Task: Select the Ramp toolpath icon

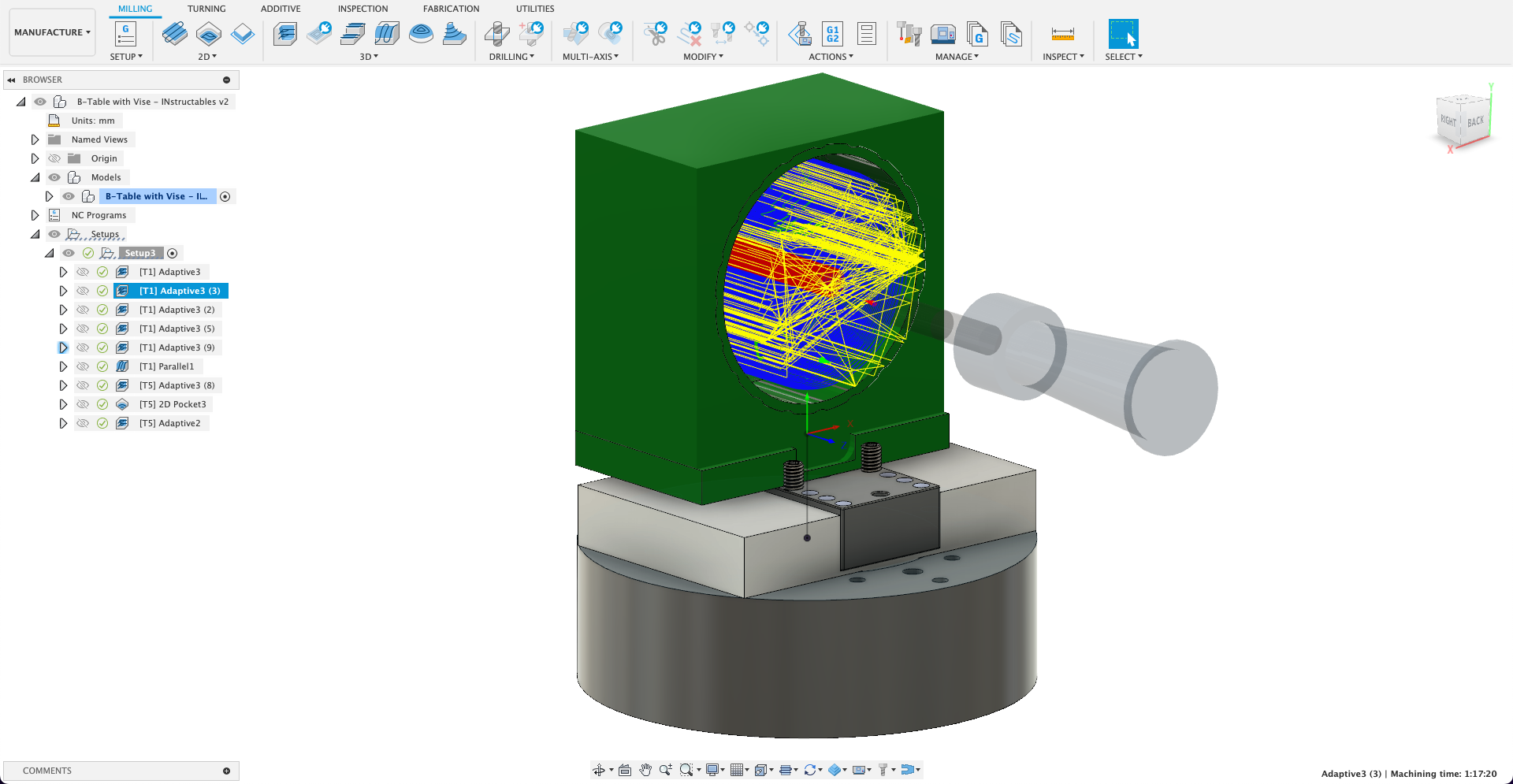Action: point(455,34)
